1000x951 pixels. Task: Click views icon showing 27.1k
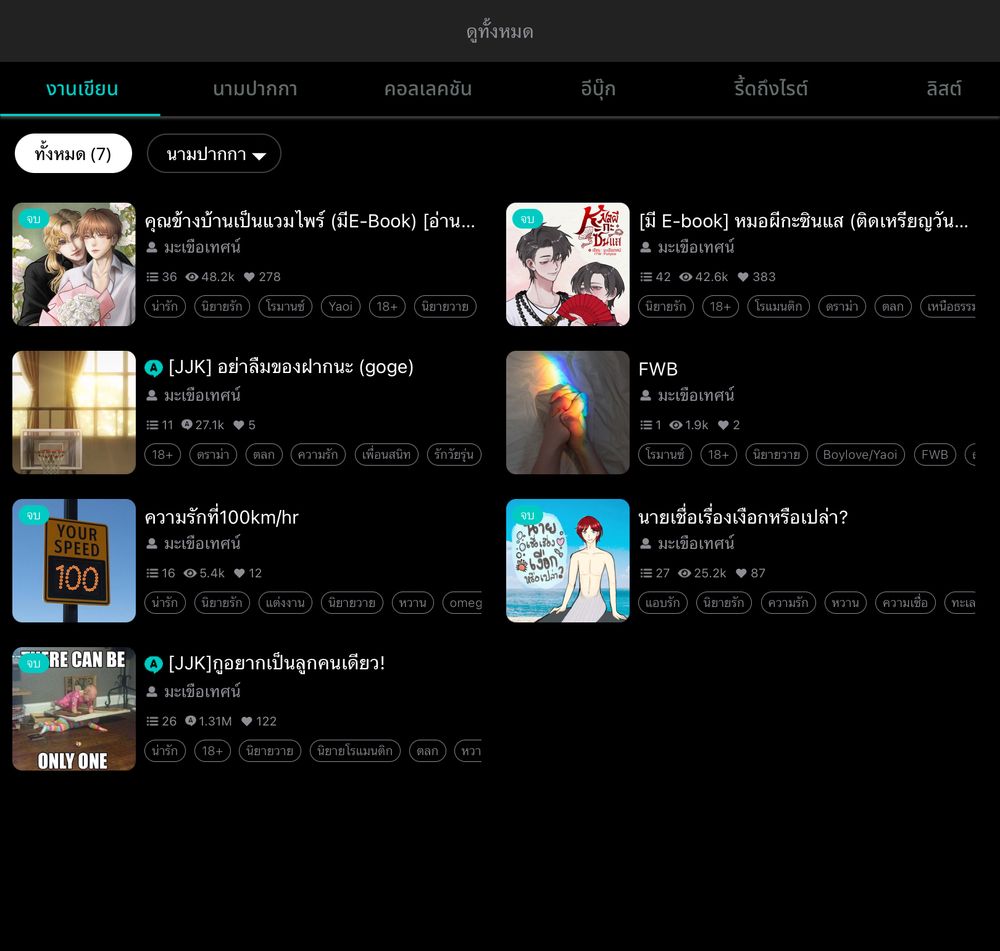coord(187,425)
